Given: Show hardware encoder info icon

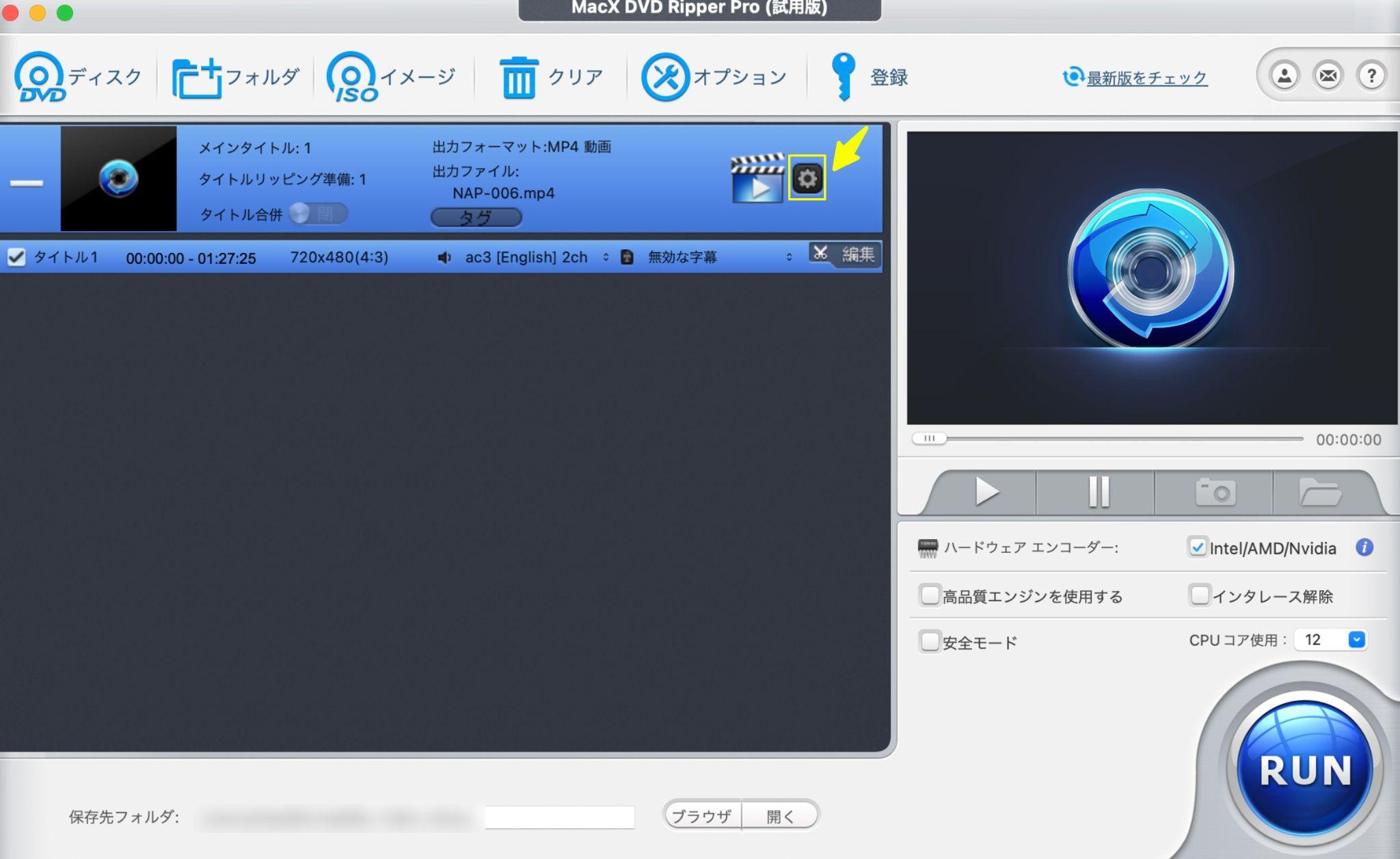Looking at the screenshot, I should coord(1364,547).
